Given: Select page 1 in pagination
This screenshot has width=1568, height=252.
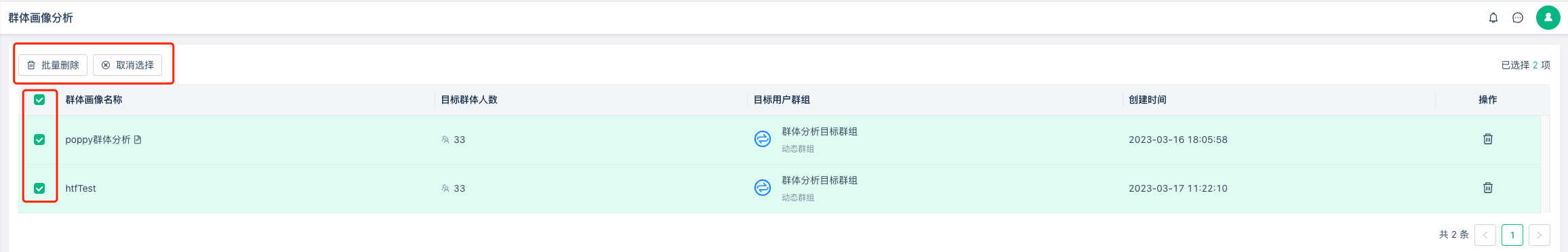Looking at the screenshot, I should 1512,235.
